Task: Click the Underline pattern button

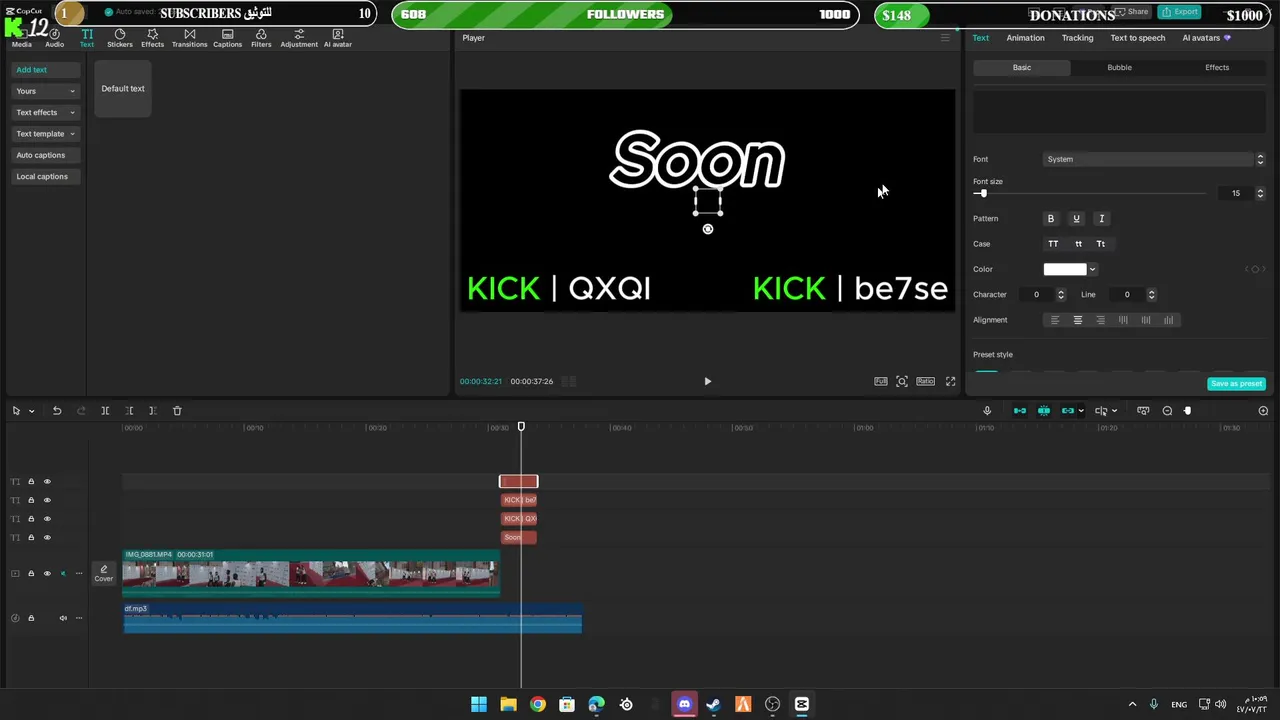Action: pyautogui.click(x=1076, y=218)
